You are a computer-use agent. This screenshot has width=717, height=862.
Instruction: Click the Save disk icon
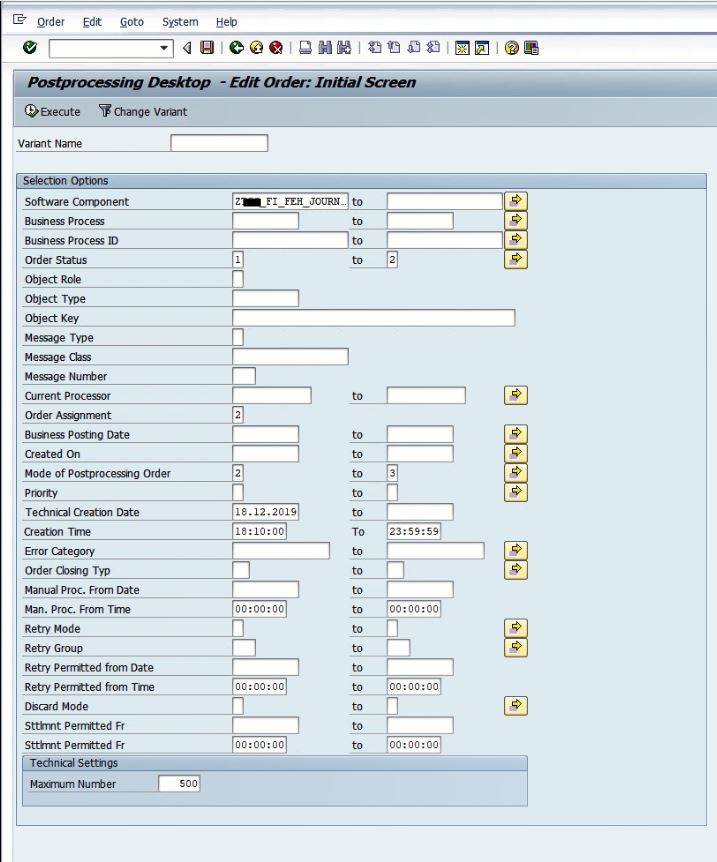(x=207, y=48)
